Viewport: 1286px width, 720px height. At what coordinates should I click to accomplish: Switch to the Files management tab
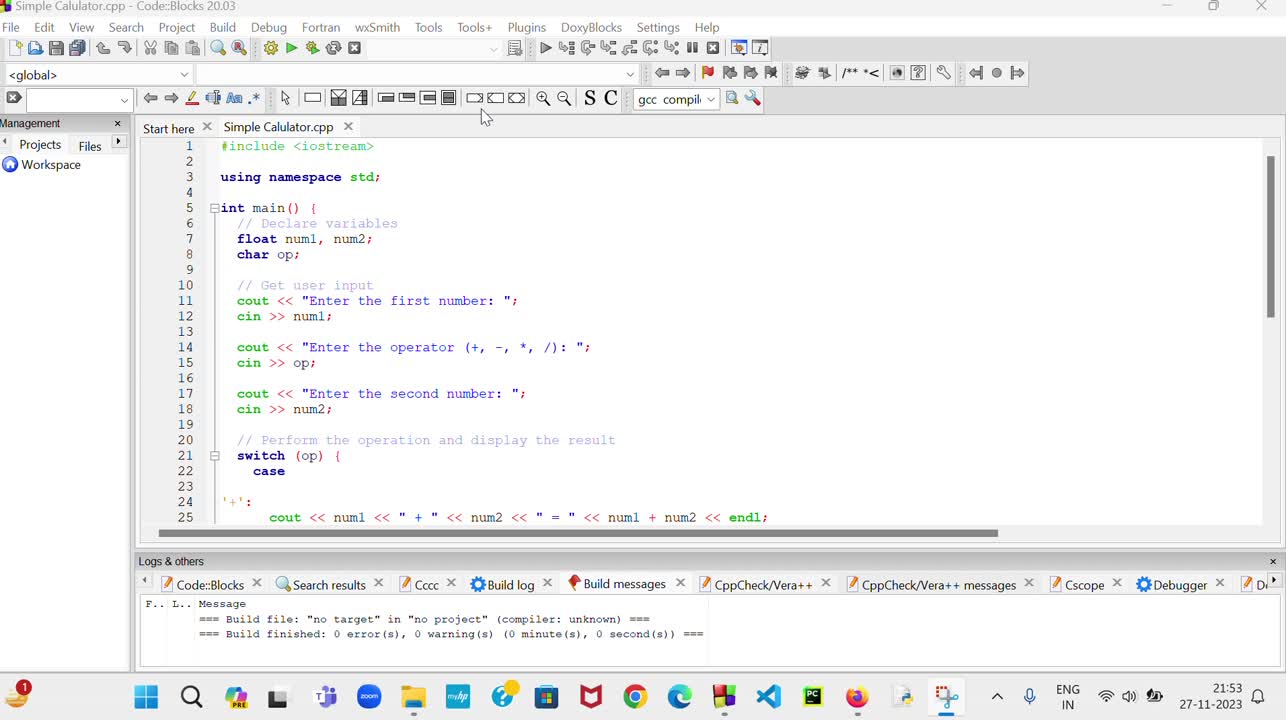[x=90, y=146]
